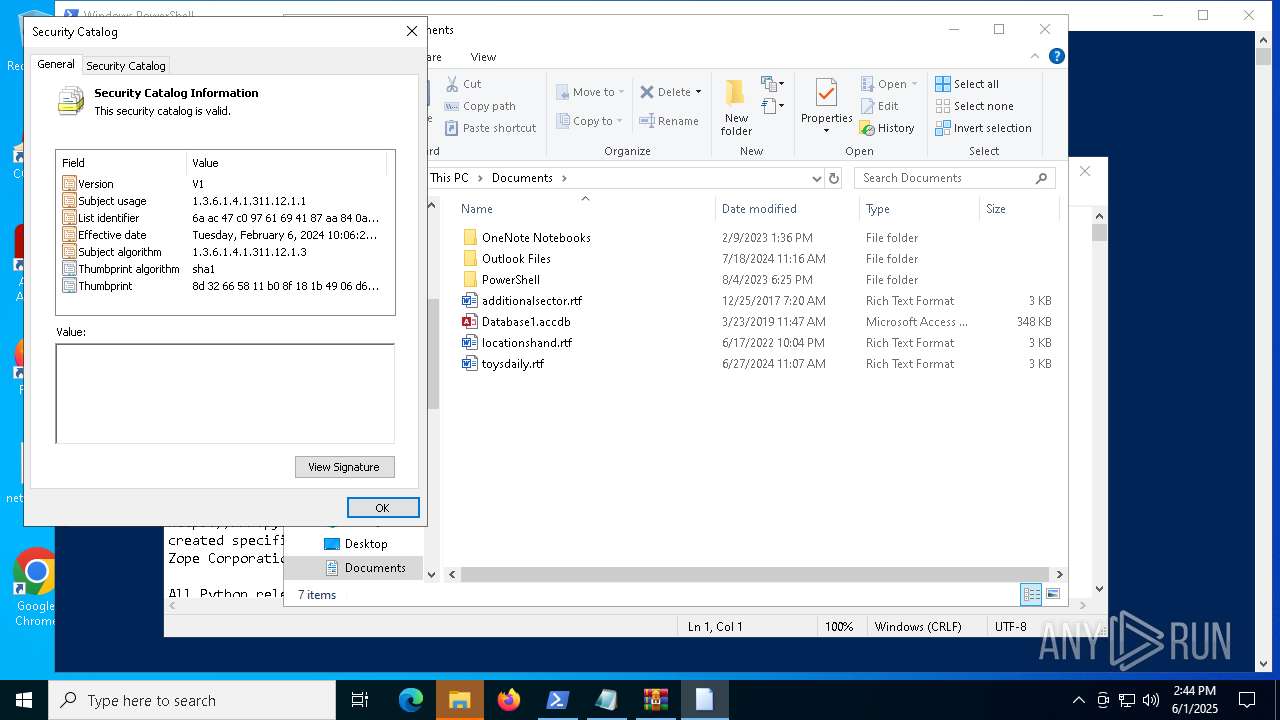Select locationshand.rtf file
The height and width of the screenshot is (720, 1280).
527,343
